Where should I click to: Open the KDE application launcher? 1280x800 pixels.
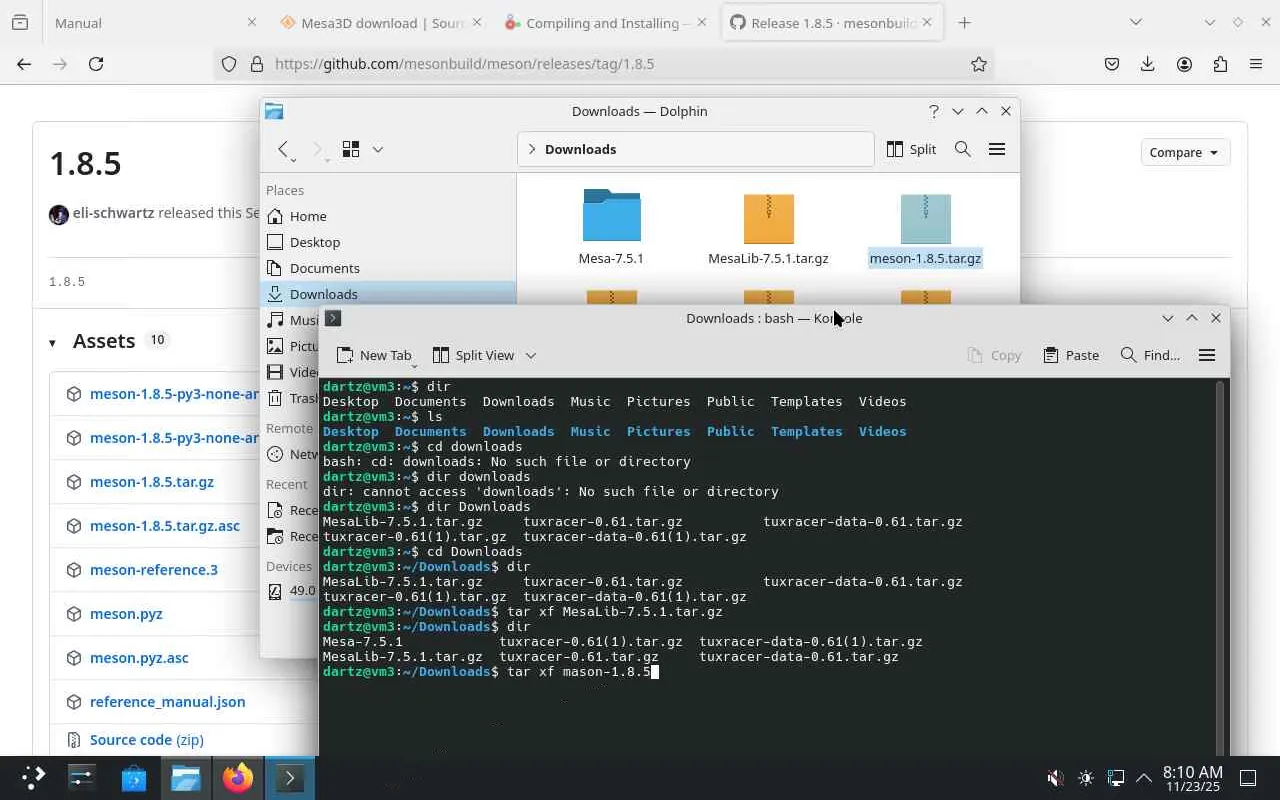click(32, 778)
